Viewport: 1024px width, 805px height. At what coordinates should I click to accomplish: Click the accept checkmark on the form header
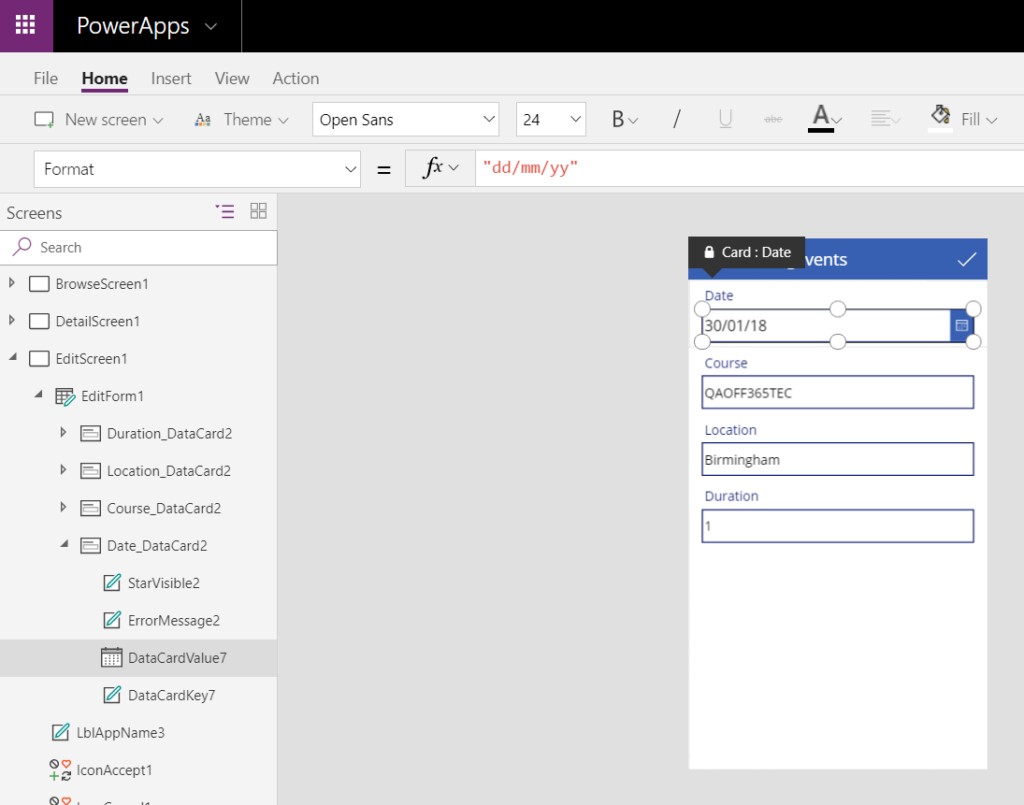click(x=966, y=259)
